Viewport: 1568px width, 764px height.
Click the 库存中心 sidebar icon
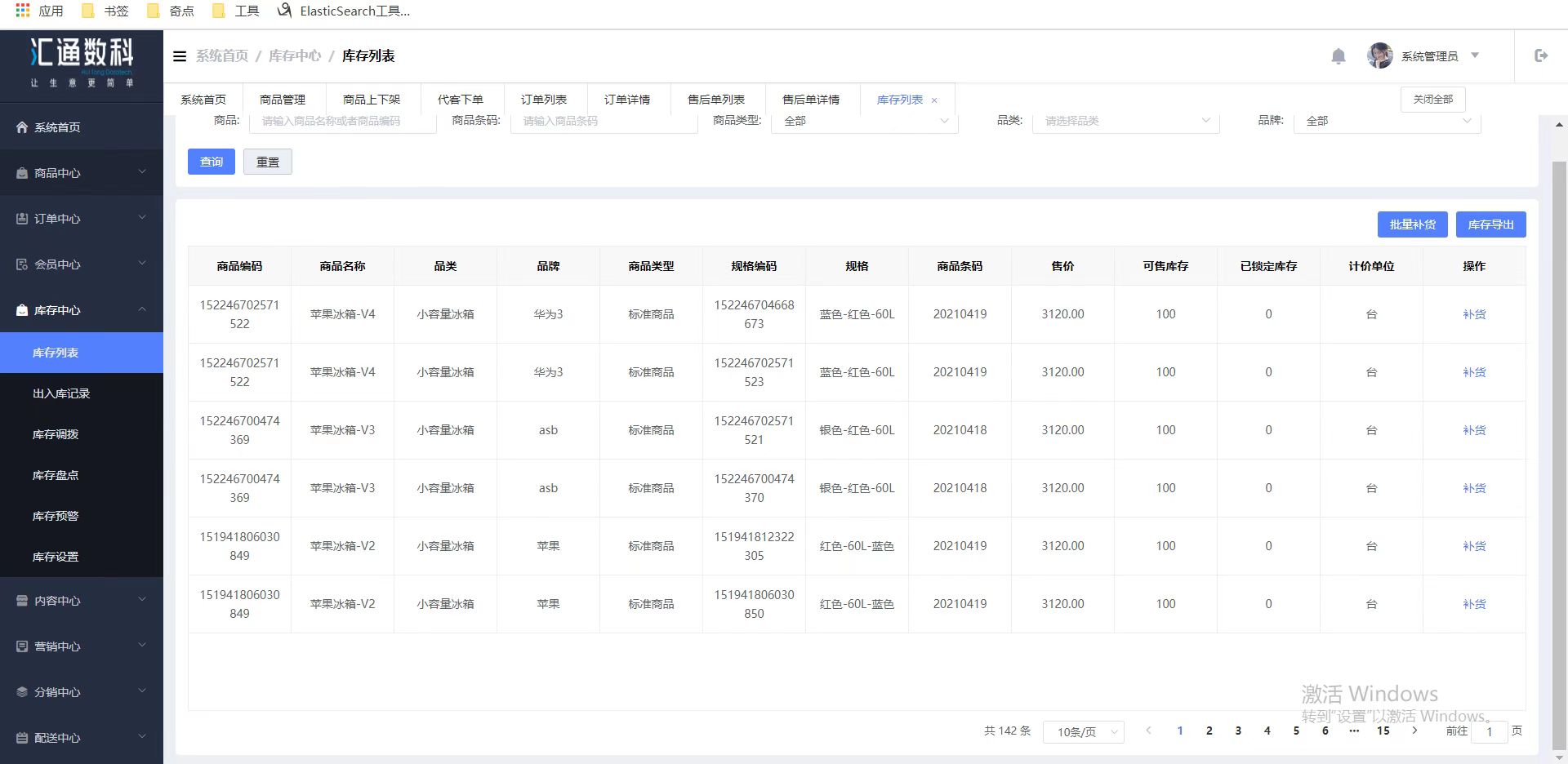[22, 310]
